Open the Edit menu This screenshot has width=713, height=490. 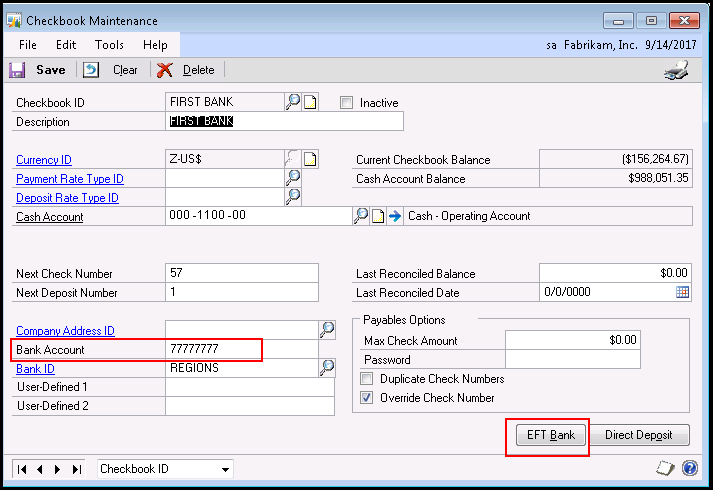(x=66, y=45)
